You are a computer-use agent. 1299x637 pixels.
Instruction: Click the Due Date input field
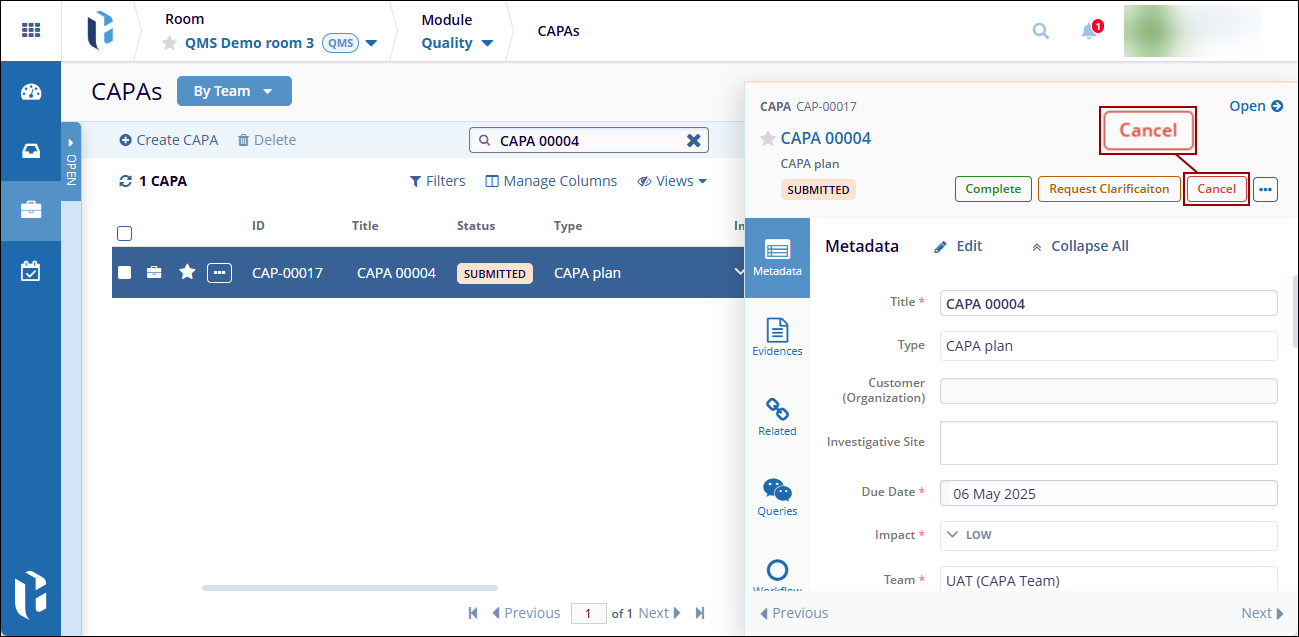pyautogui.click(x=1108, y=493)
